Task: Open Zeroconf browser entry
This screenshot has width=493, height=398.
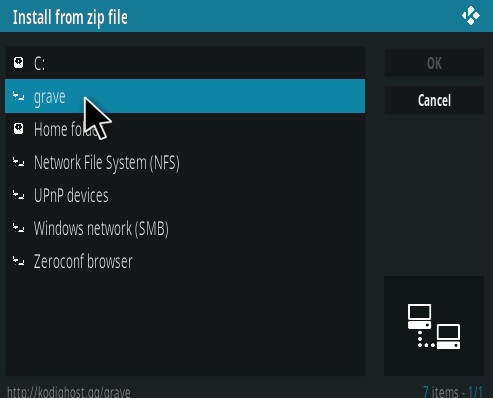Action: [185, 261]
